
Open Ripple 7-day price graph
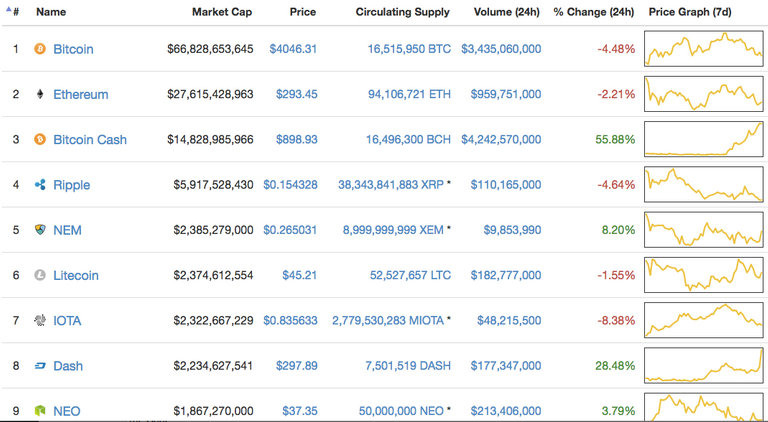(704, 184)
